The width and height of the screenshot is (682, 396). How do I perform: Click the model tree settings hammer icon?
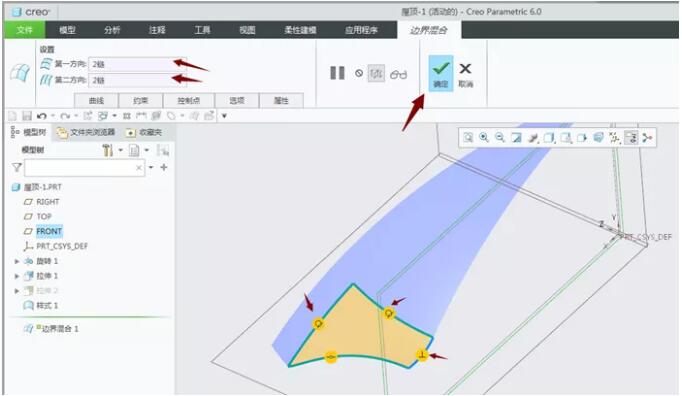[x=107, y=151]
